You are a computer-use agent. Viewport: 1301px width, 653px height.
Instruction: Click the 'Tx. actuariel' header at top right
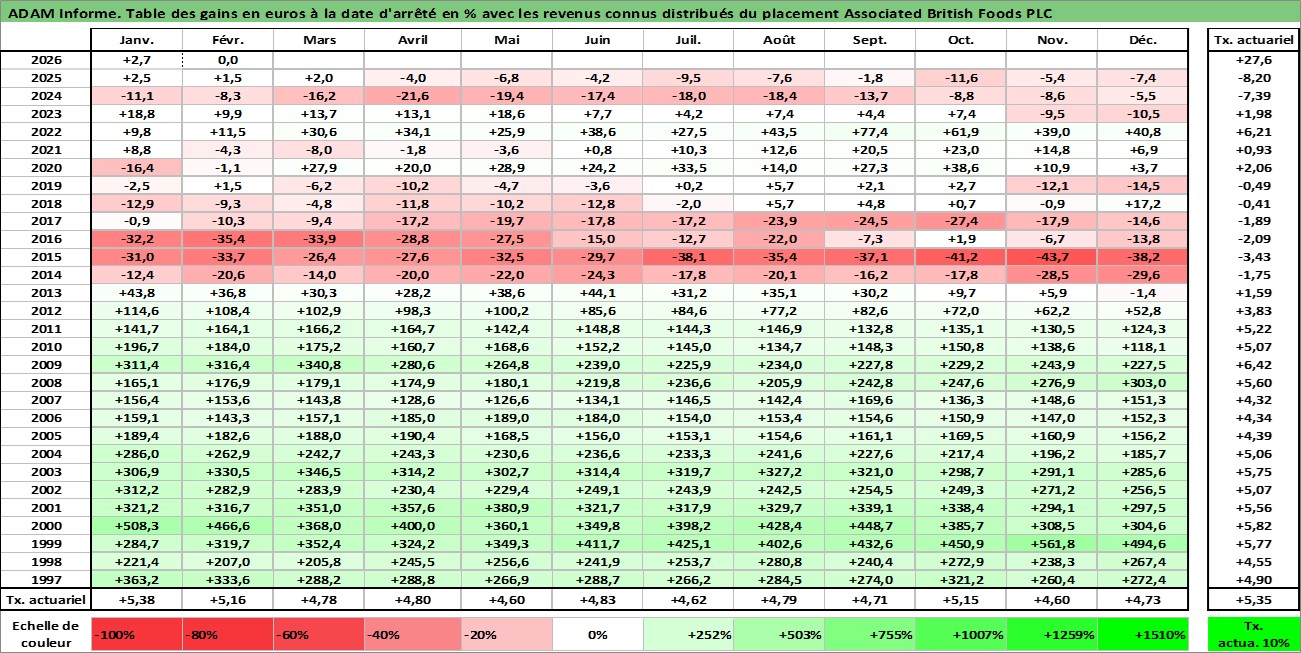[1253, 40]
